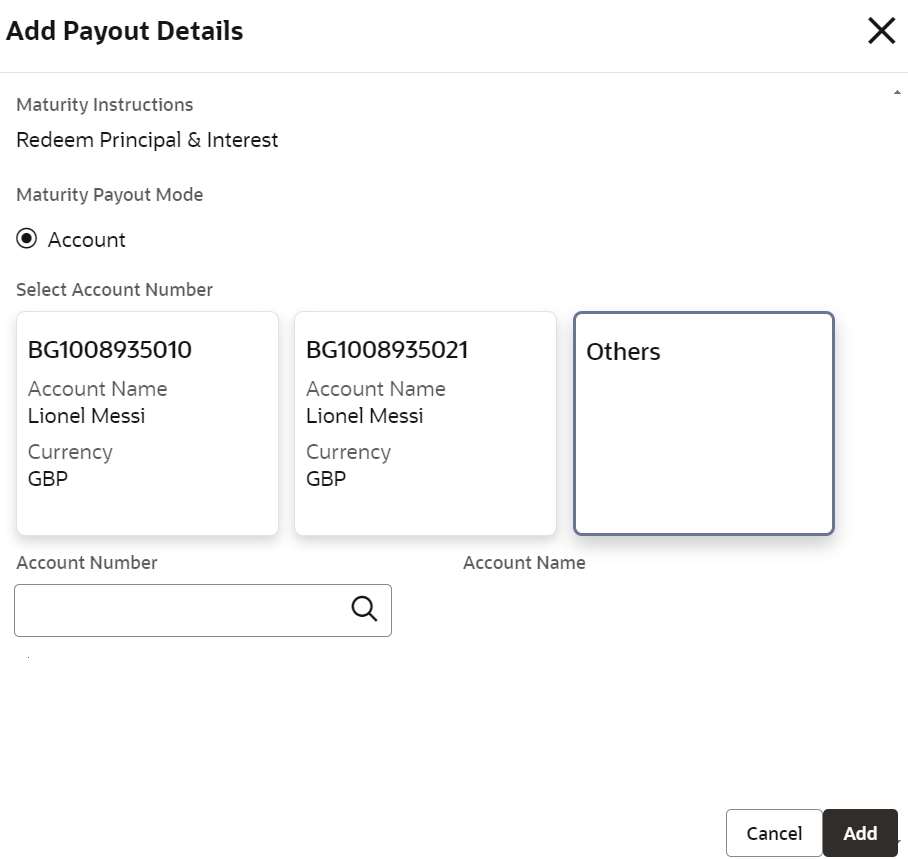Click Lionel Messi name in BG1008935010 card
Image resolution: width=908 pixels, height=859 pixels.
pos(87,416)
